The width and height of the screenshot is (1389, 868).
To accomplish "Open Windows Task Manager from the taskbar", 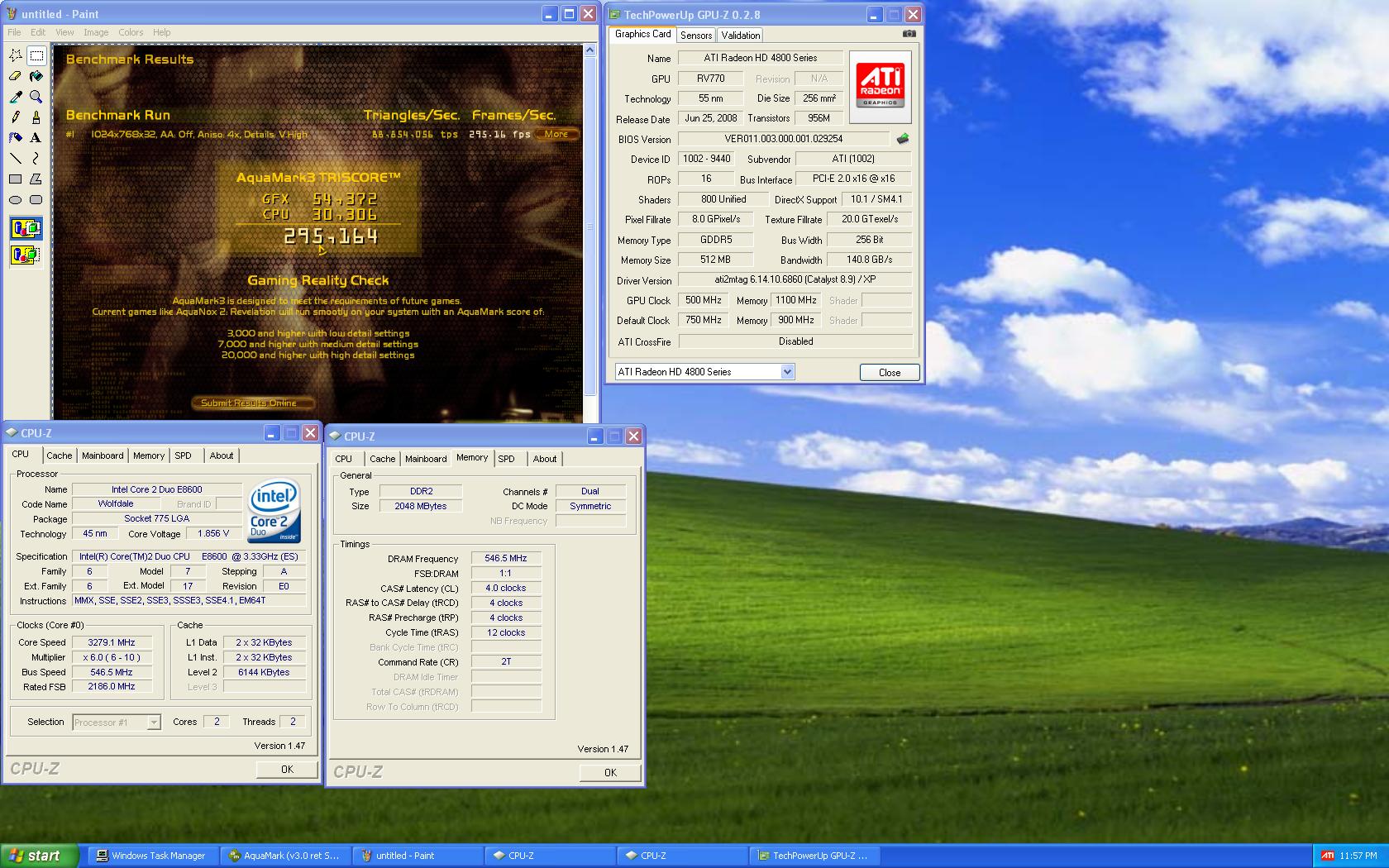I will 154,856.
